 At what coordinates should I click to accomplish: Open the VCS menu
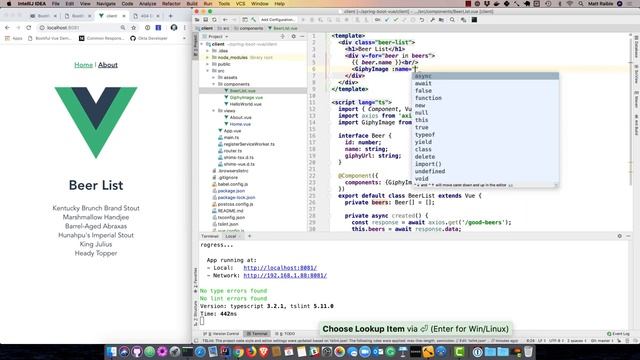(x=240, y=4)
